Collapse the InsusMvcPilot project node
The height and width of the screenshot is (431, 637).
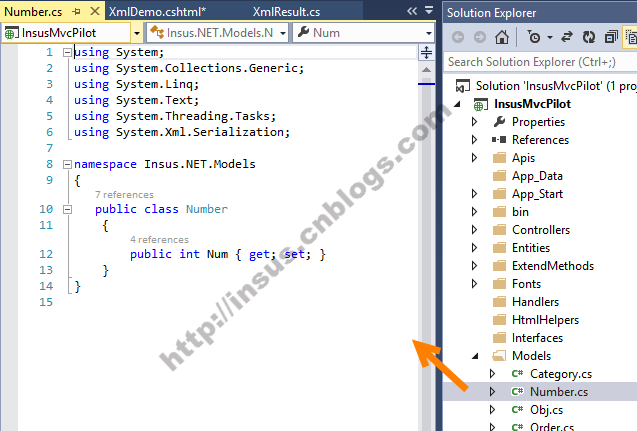pyautogui.click(x=457, y=104)
